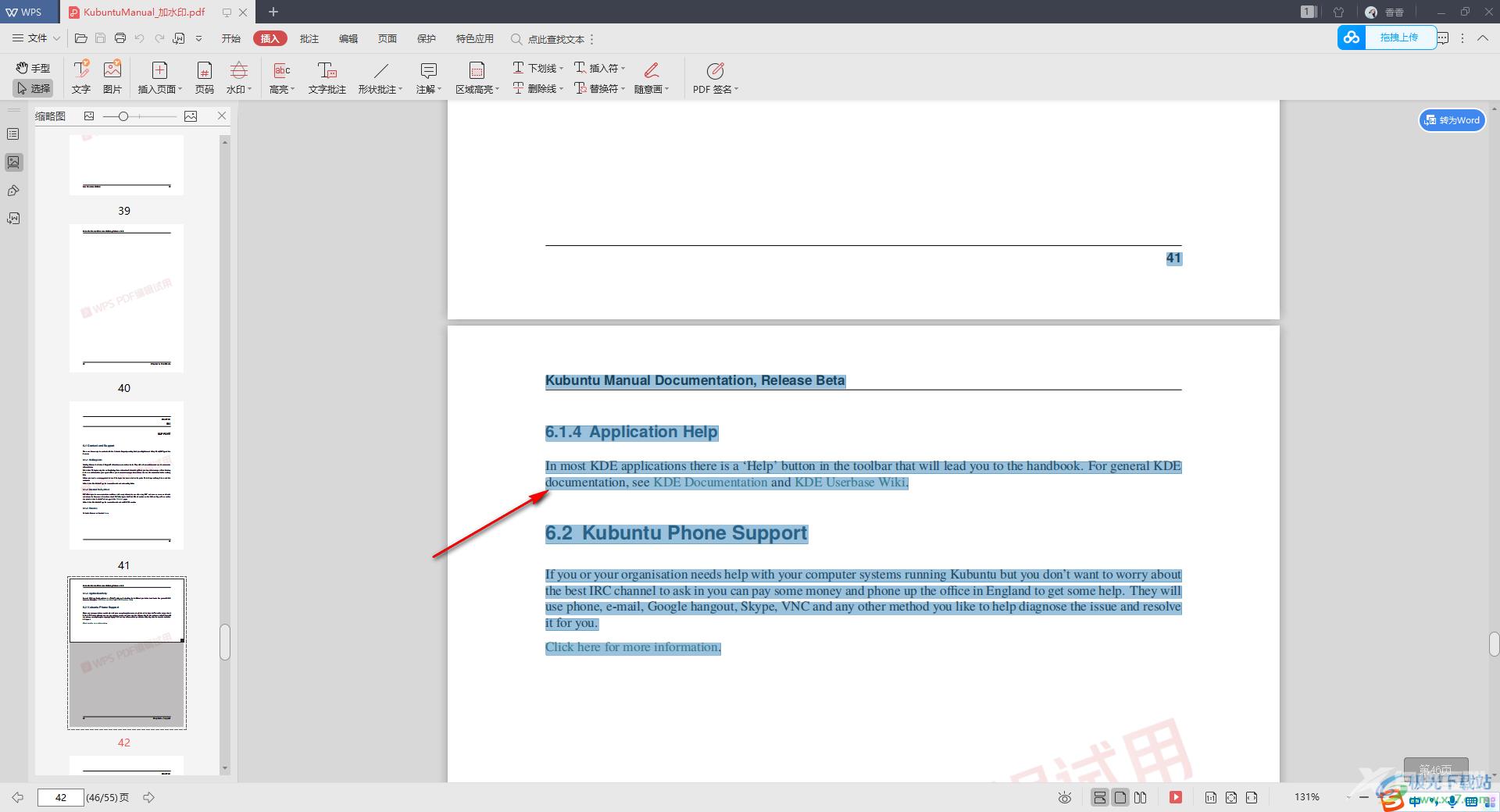Click the export to Word icon in quick toolbar
1500x812 pixels.
coord(179,38)
